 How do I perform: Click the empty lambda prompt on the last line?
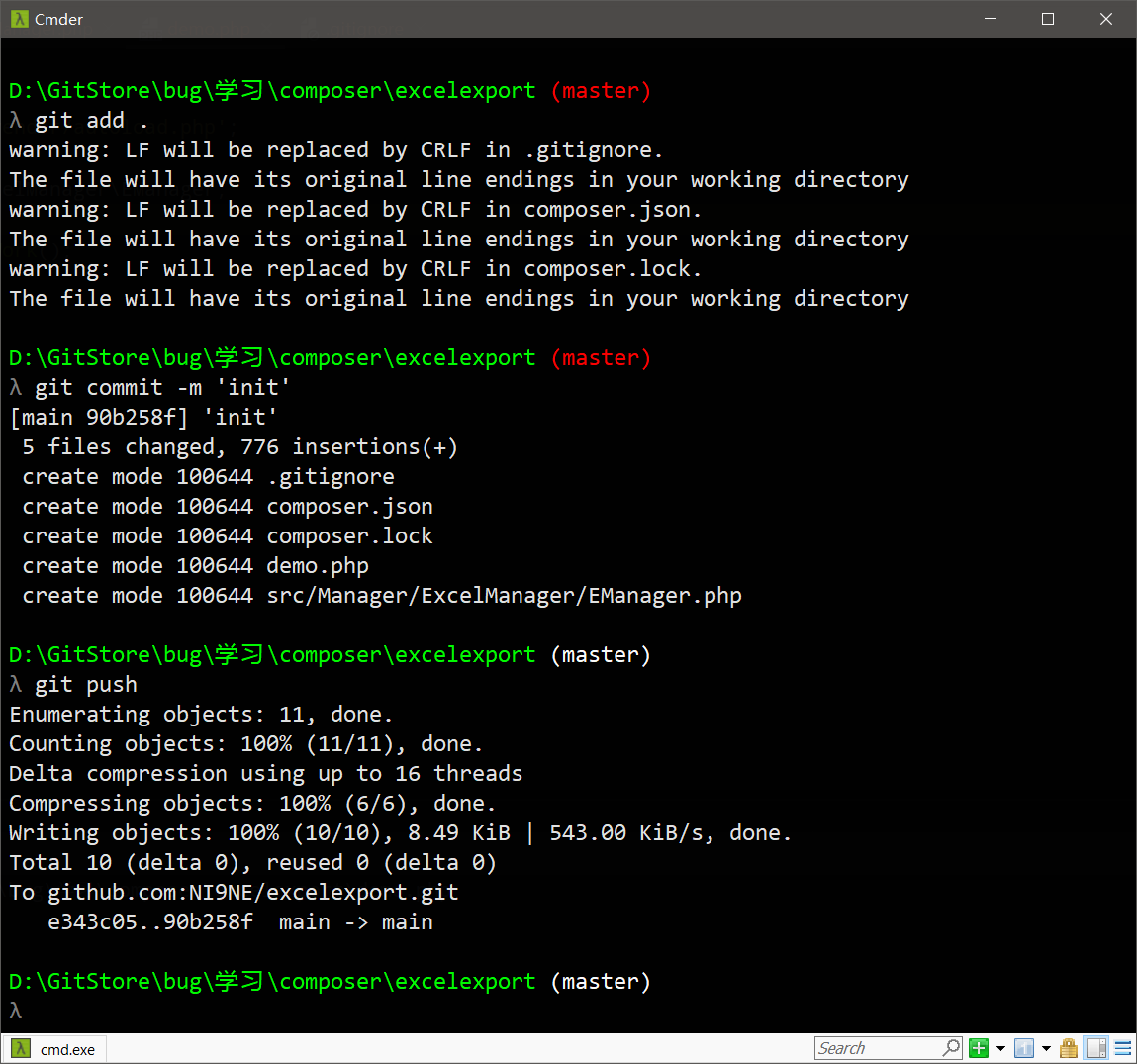pos(15,1011)
